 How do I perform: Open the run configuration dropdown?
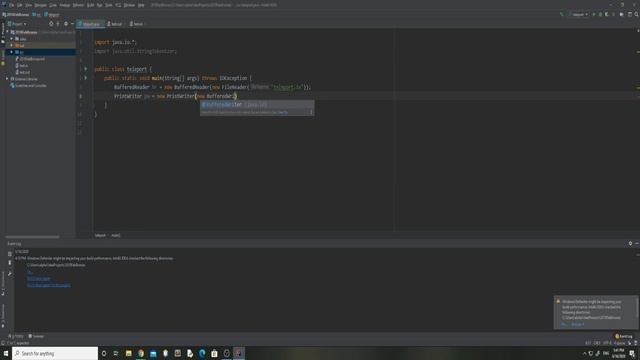tap(578, 15)
